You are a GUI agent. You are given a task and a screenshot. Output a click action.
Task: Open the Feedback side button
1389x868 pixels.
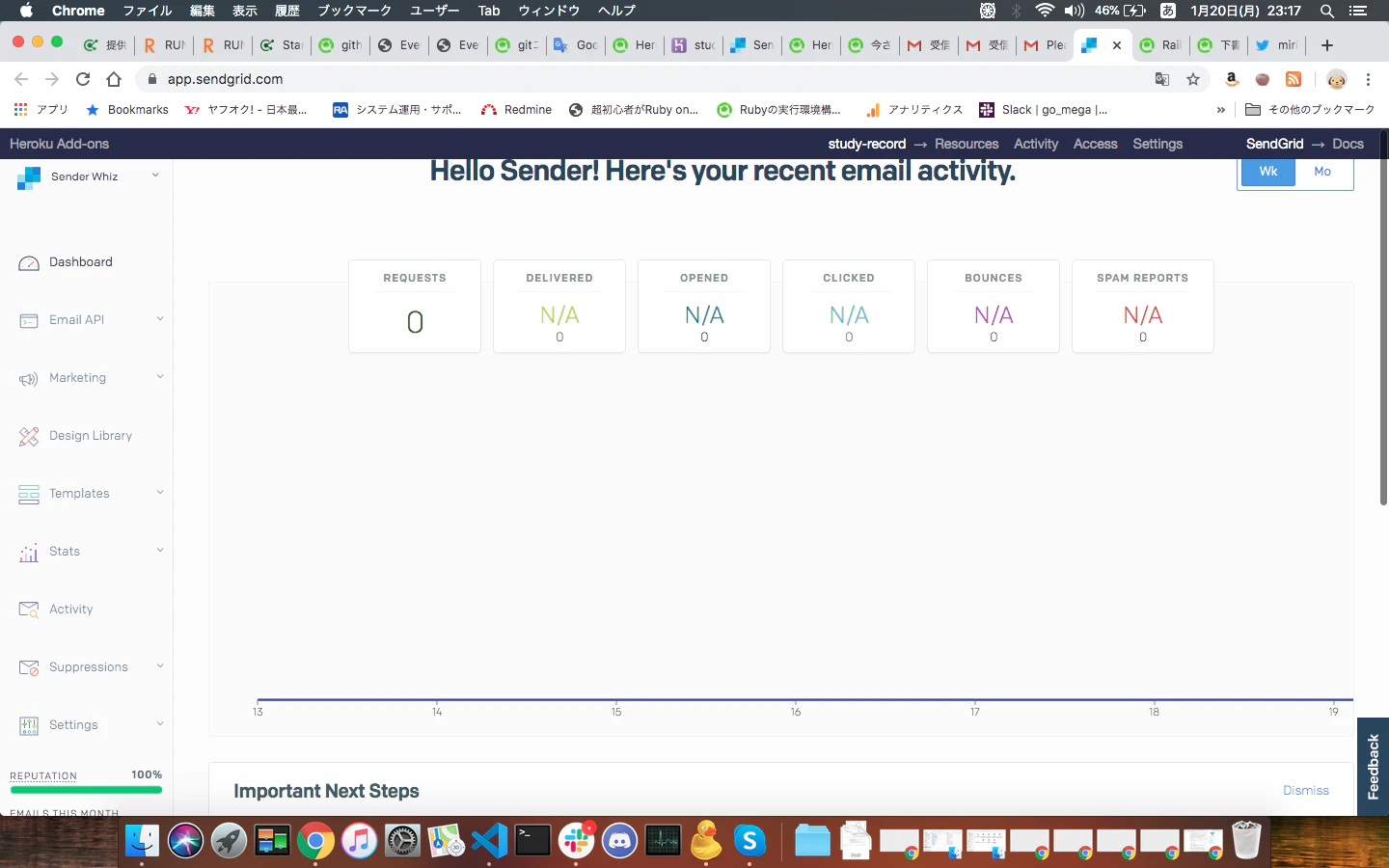click(1373, 767)
